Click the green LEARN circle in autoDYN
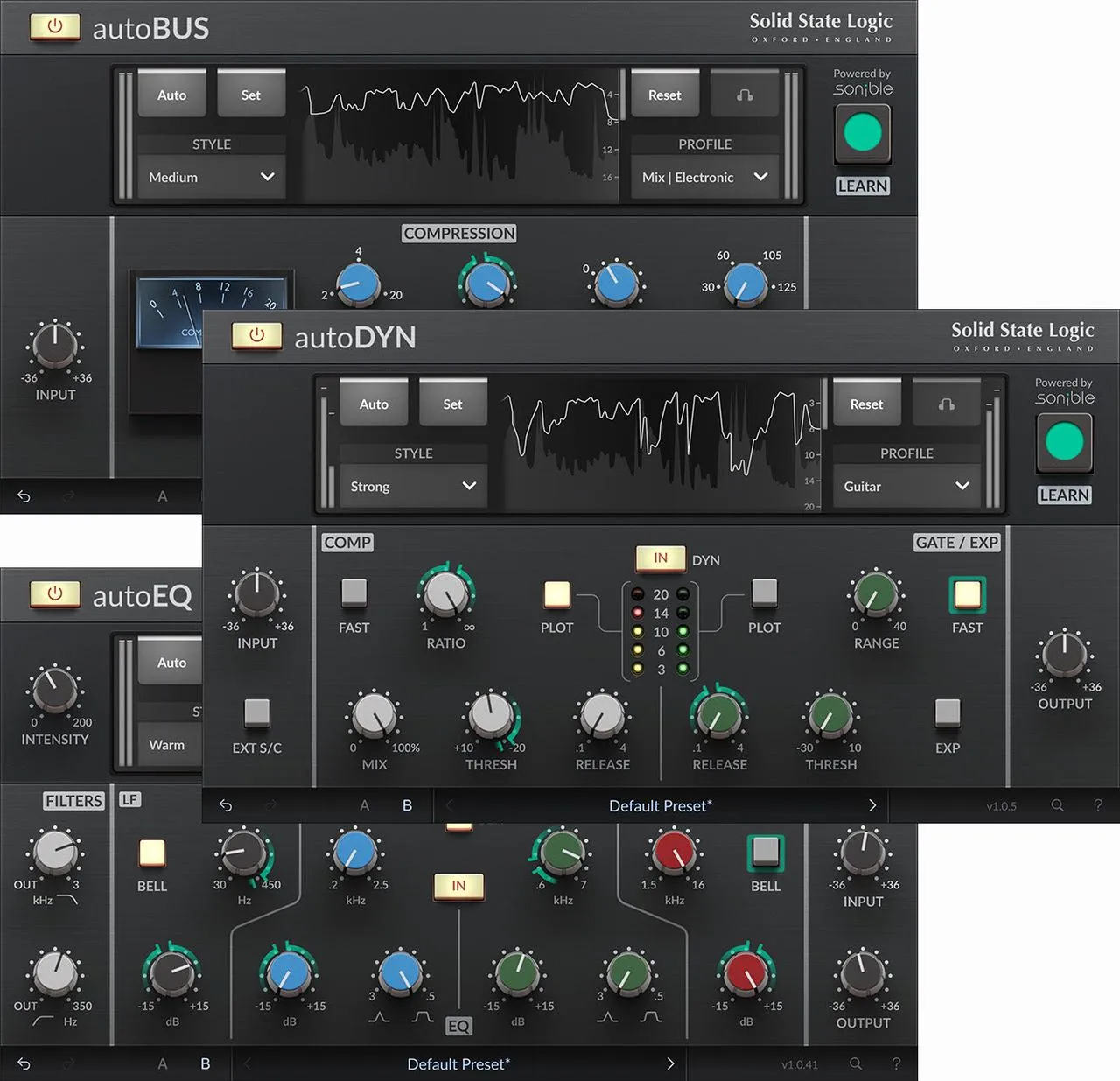Viewport: 1120px width, 1081px height. [1064, 442]
